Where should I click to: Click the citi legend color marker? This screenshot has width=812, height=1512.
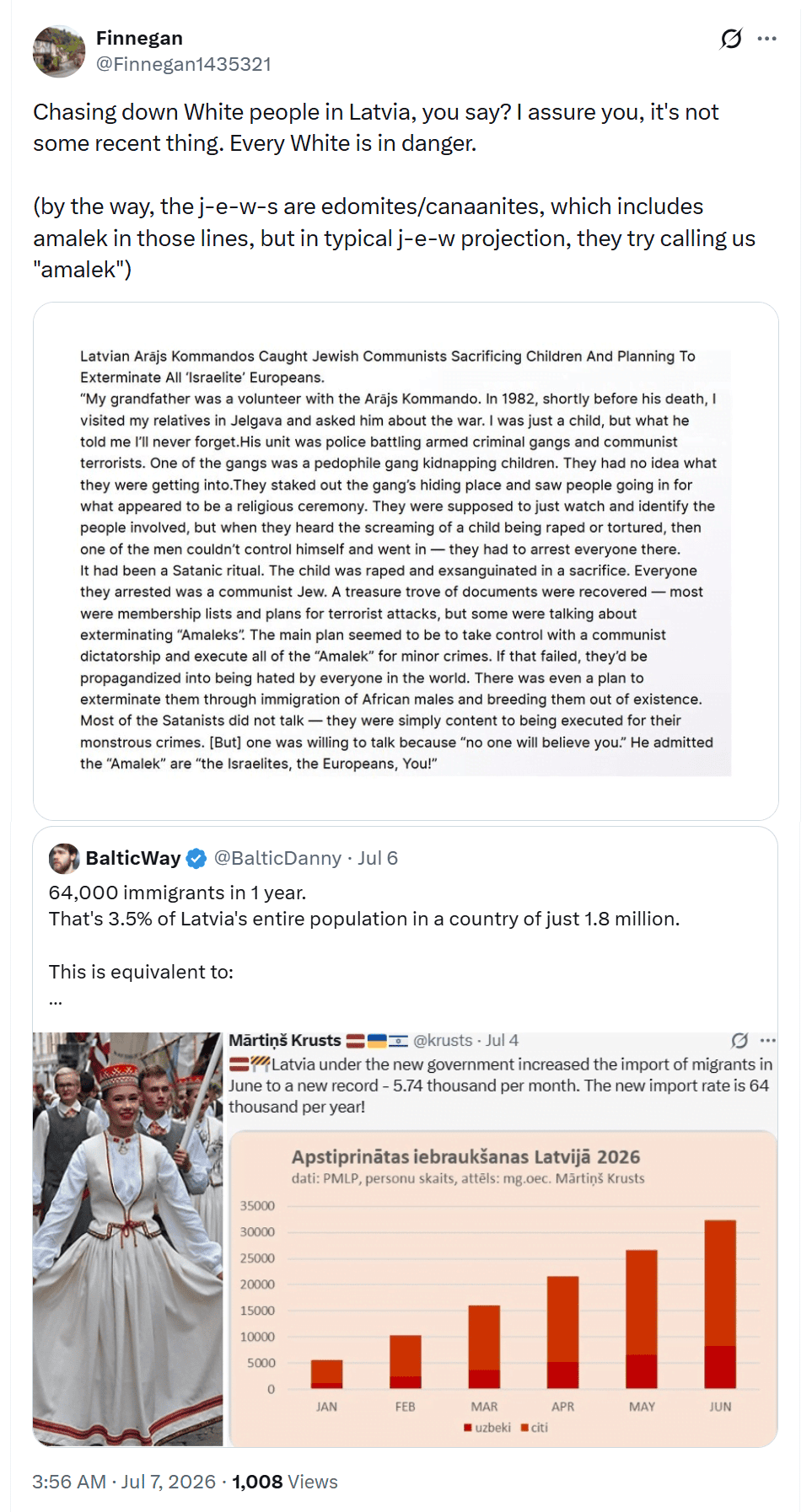(524, 1428)
